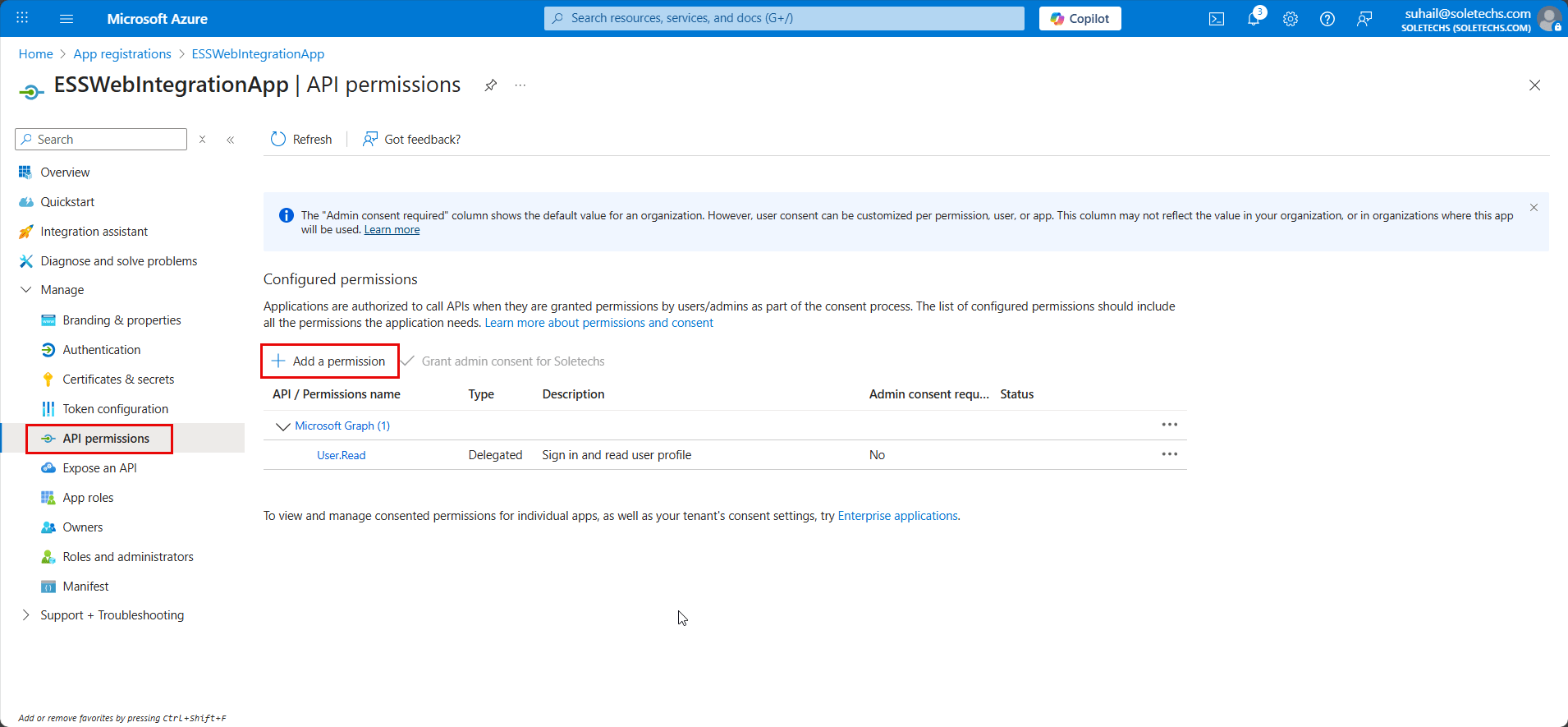This screenshot has width=1568, height=727.
Task: Open the Azure apps waffle grid icon
Action: pos(22,18)
